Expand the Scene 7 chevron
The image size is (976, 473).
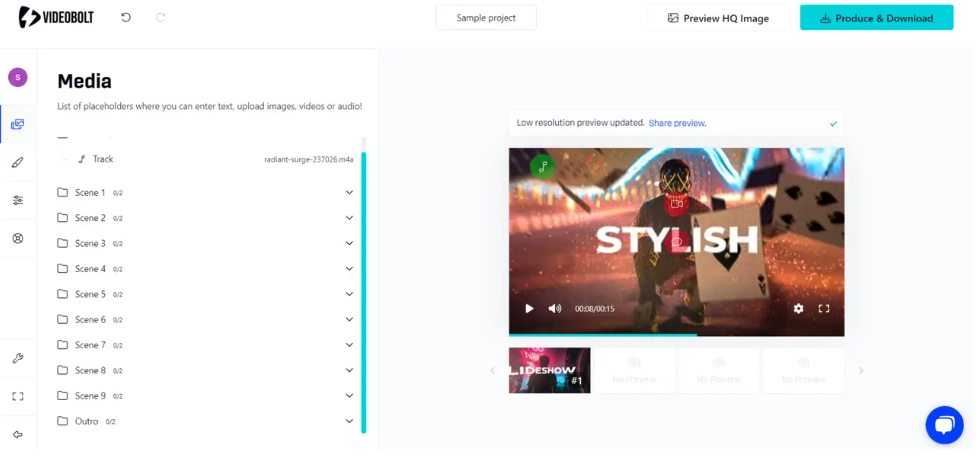point(349,345)
